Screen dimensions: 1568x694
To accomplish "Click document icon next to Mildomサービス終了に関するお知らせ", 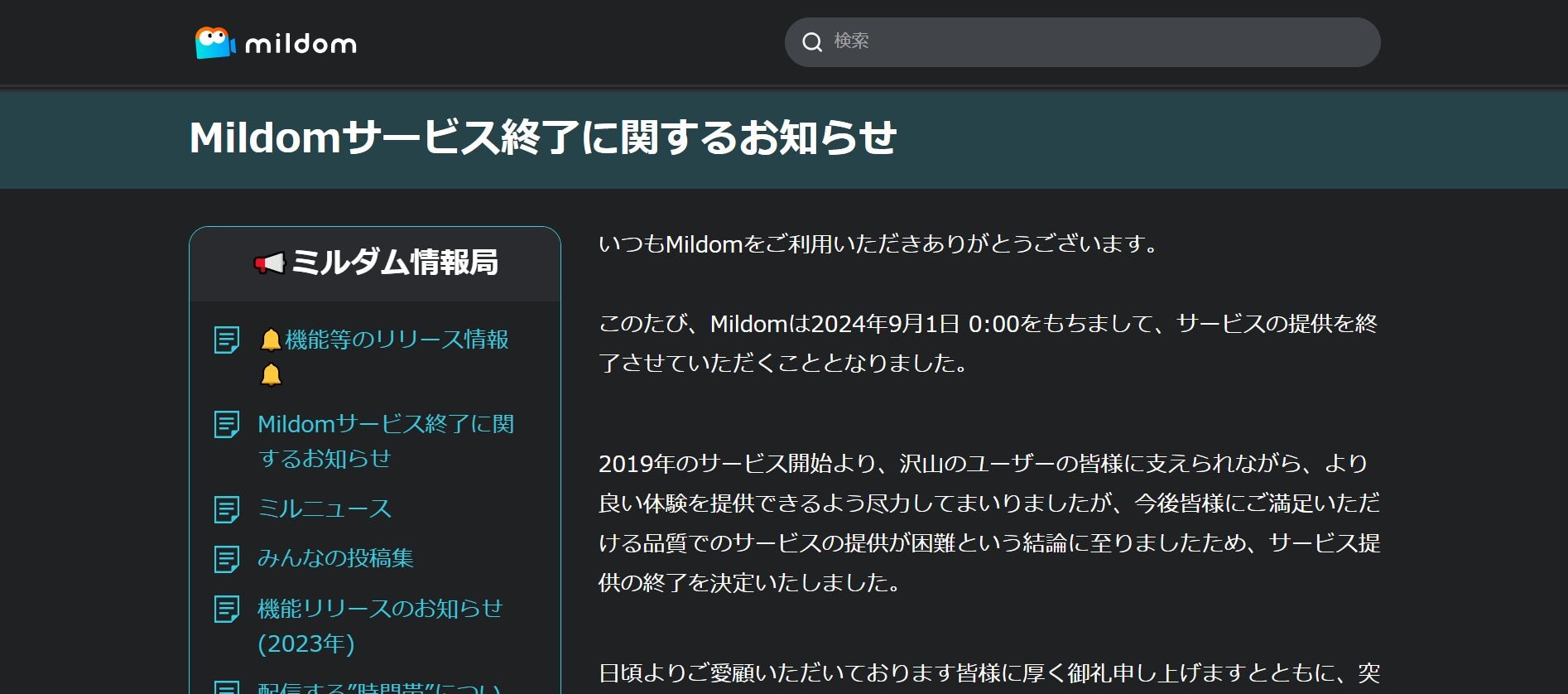I will pyautogui.click(x=226, y=425).
